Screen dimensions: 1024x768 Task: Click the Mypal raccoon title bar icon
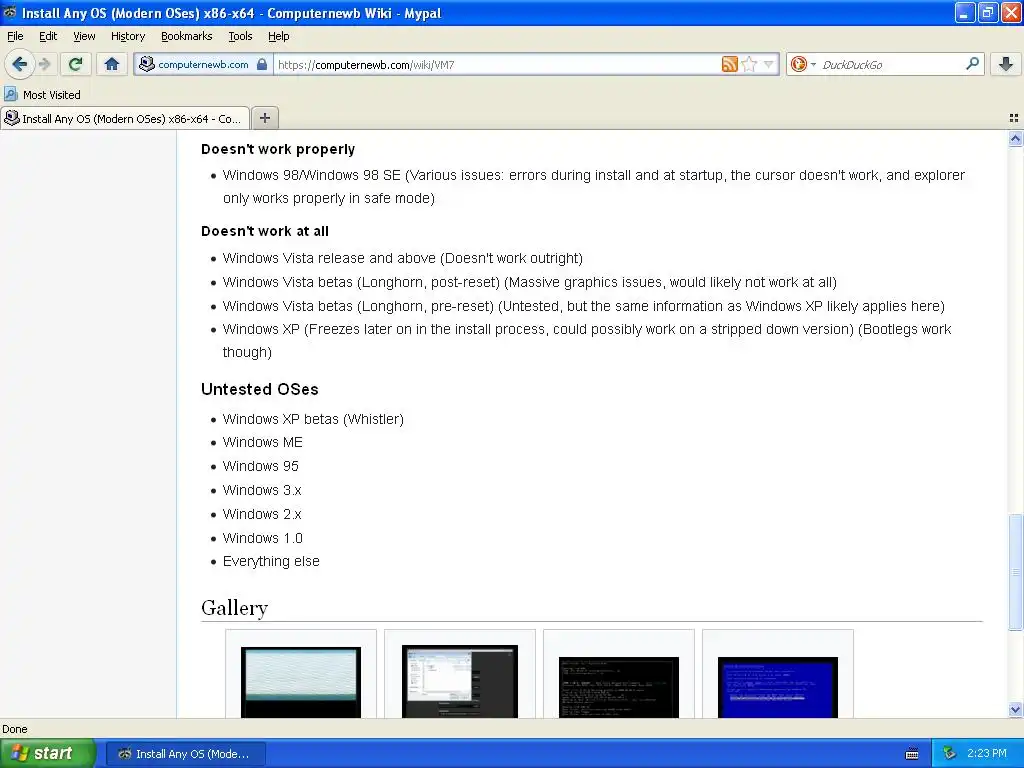coord(10,12)
